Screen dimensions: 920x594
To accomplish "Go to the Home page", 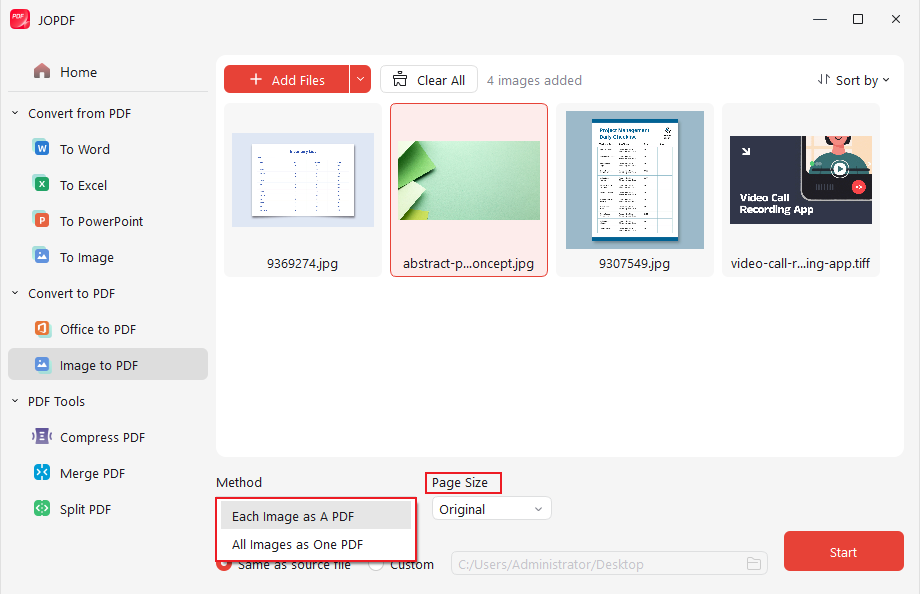I will click(78, 72).
